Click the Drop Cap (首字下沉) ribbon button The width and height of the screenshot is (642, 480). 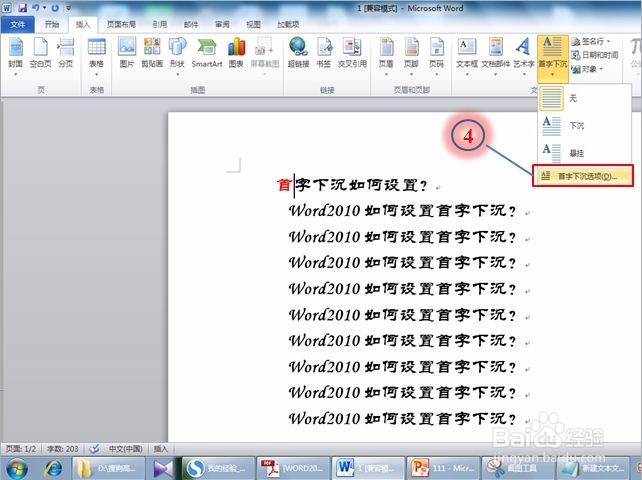pyautogui.click(x=553, y=57)
